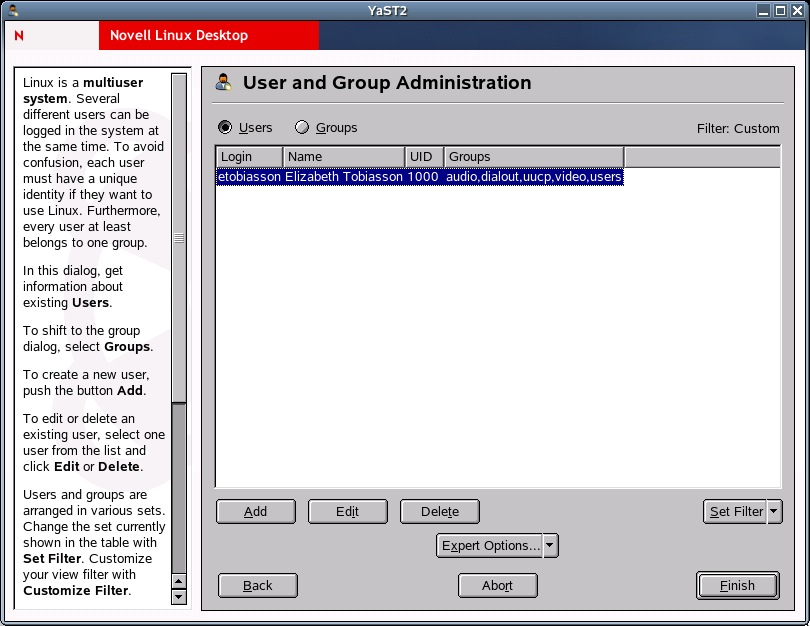Maximize the YaST2 window

click(781, 10)
